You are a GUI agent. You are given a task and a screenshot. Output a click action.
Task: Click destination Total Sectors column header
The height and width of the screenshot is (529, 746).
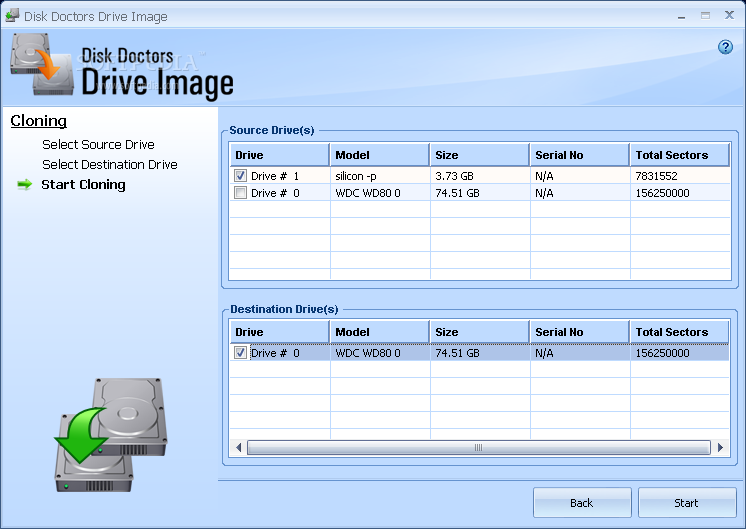(x=680, y=332)
